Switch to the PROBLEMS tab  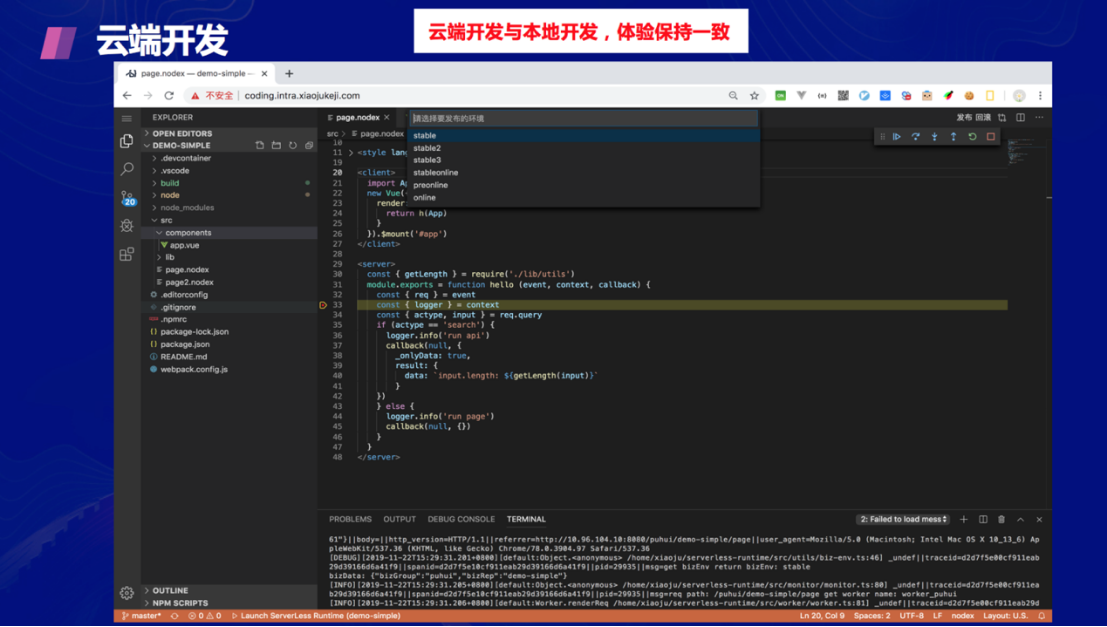(x=350, y=520)
